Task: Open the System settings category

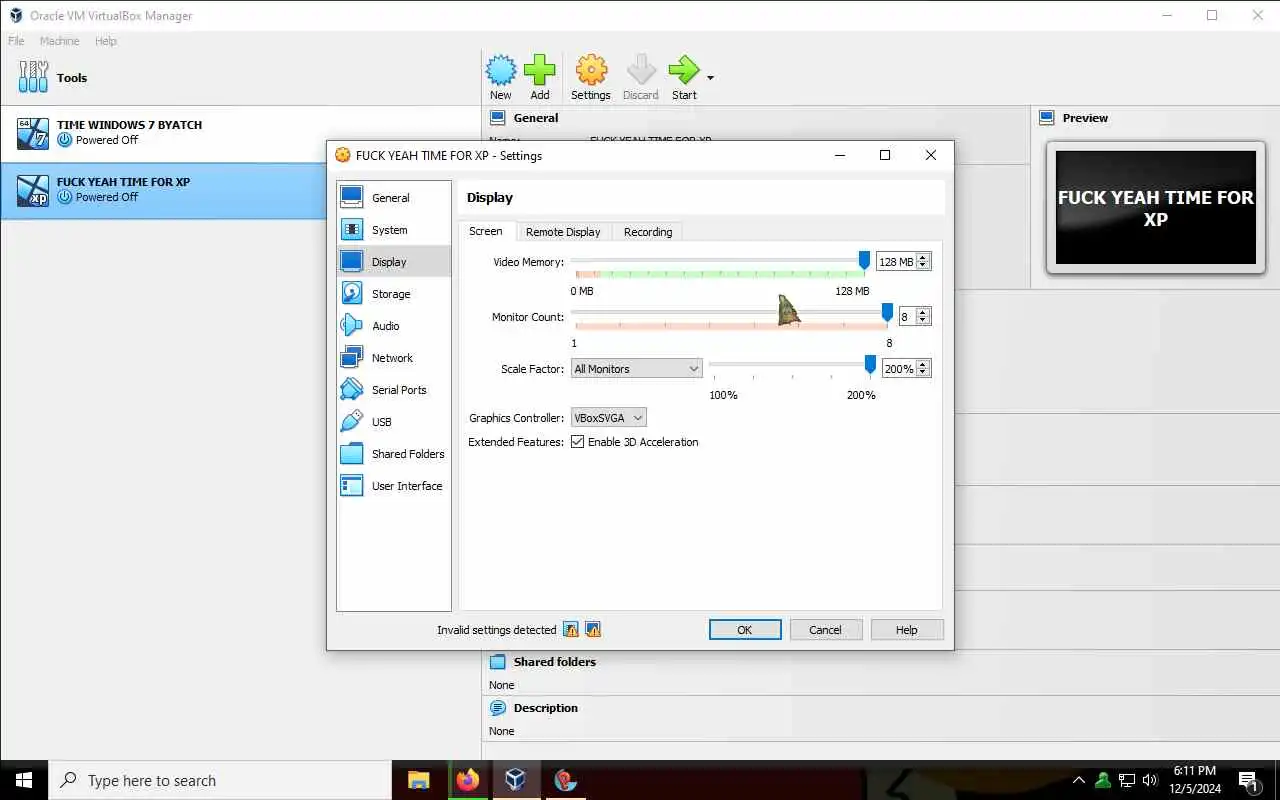Action: tap(394, 230)
